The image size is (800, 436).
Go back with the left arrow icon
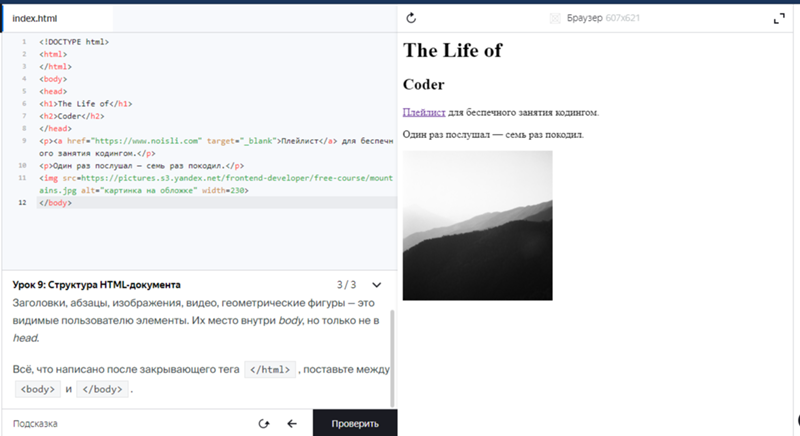[x=292, y=424]
